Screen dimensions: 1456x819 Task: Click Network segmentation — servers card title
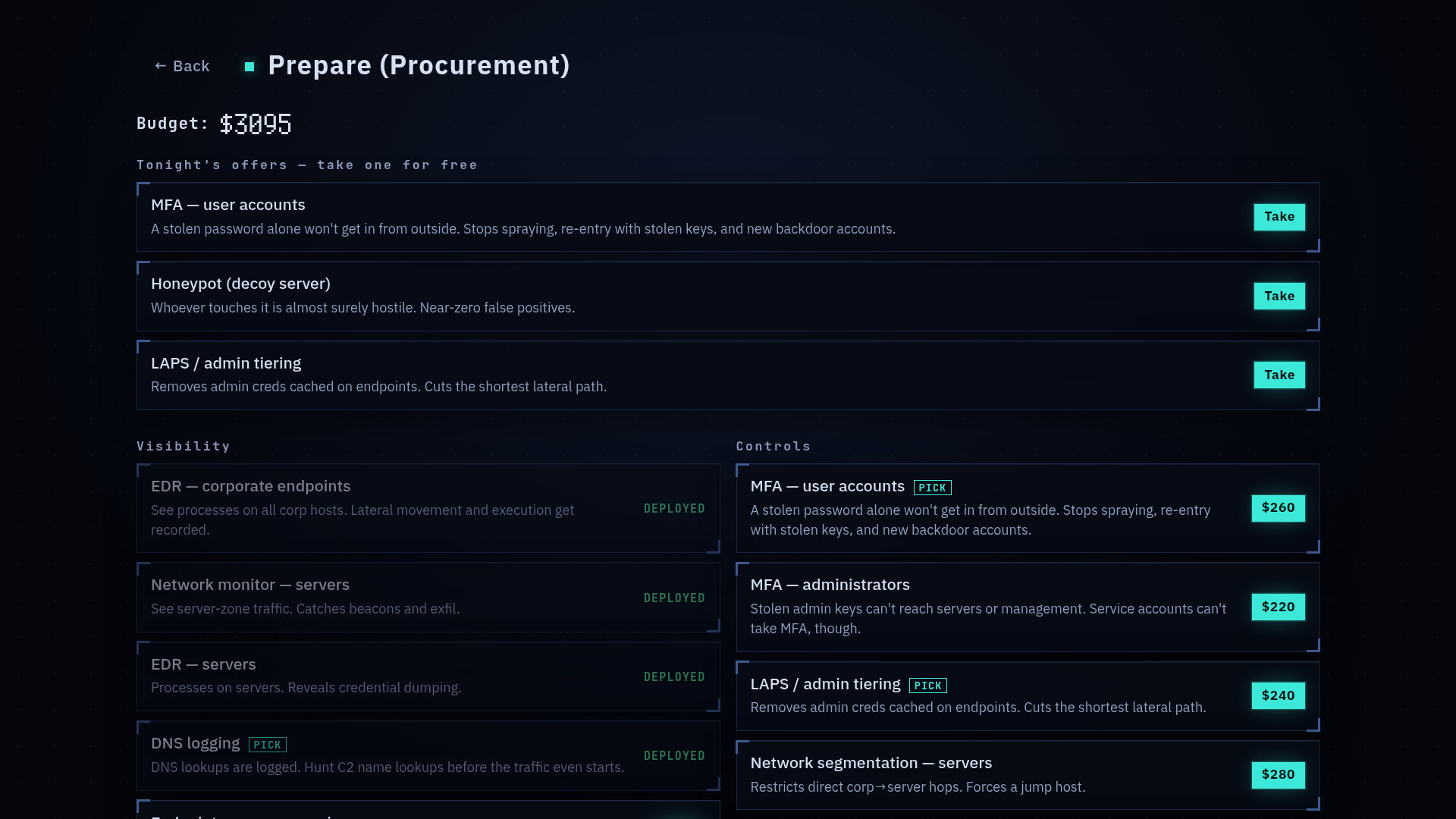(871, 763)
